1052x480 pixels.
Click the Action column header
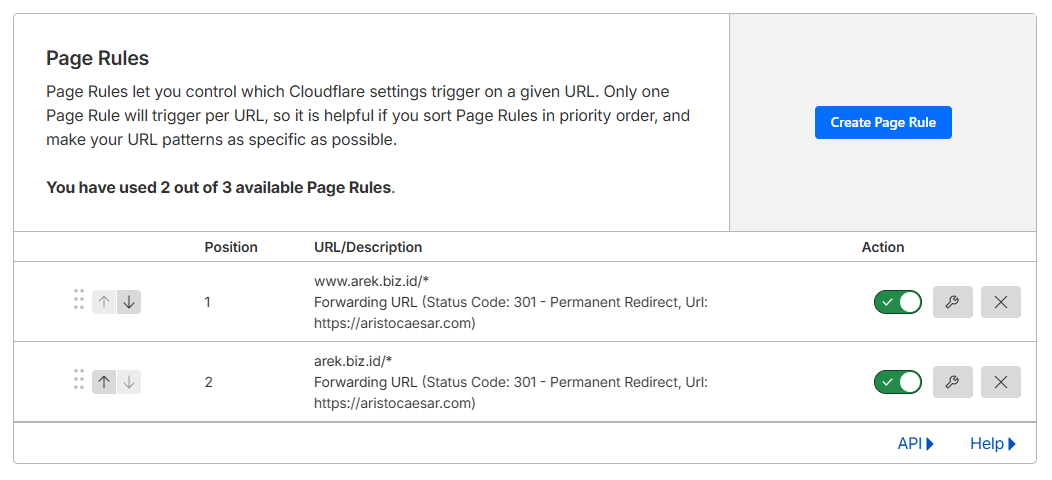[883, 247]
